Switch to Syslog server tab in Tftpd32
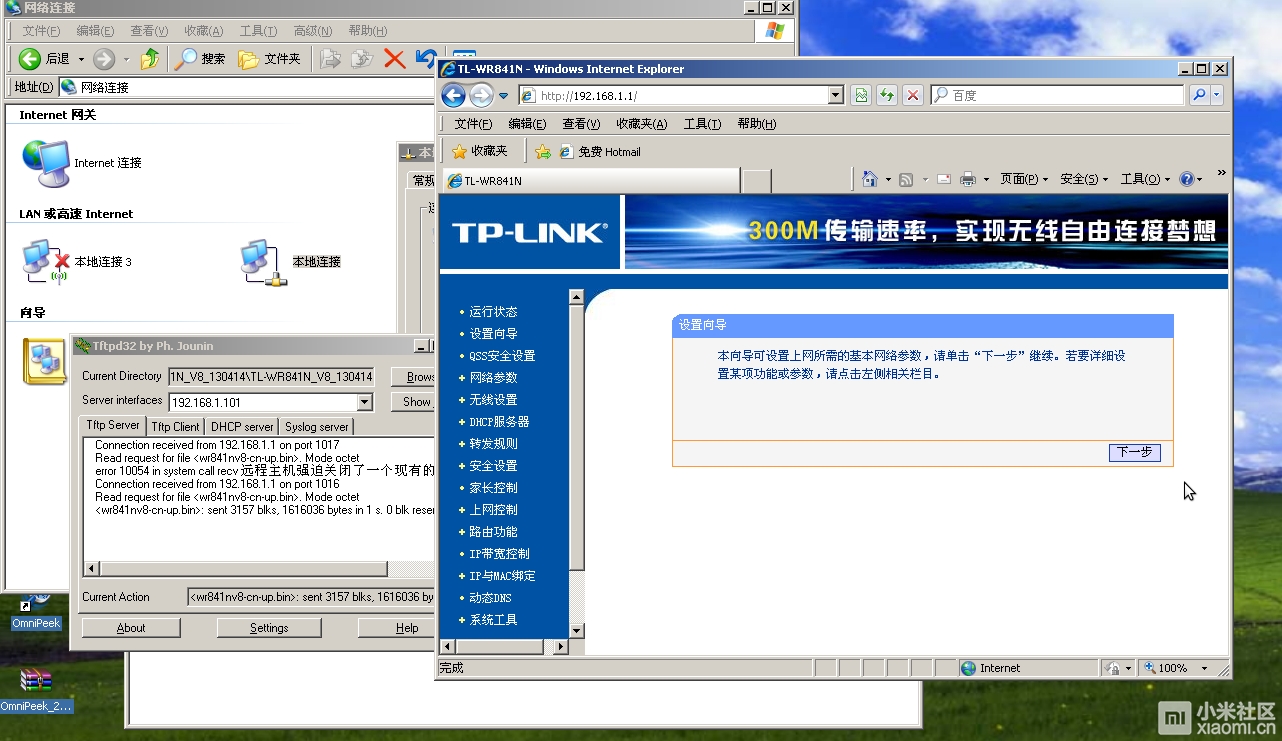 coord(317,427)
